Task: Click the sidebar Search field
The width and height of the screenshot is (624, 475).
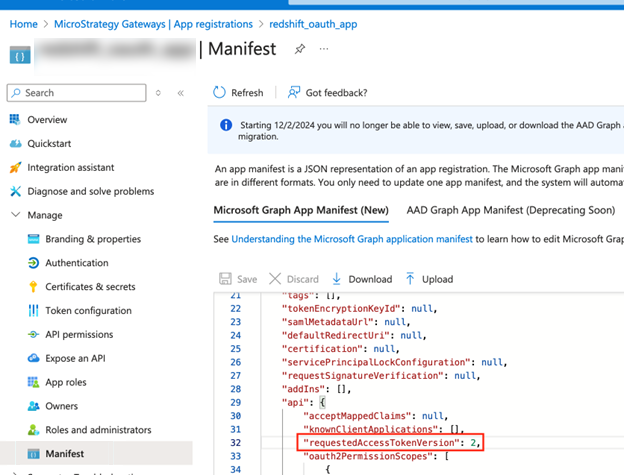Action: tap(80, 93)
